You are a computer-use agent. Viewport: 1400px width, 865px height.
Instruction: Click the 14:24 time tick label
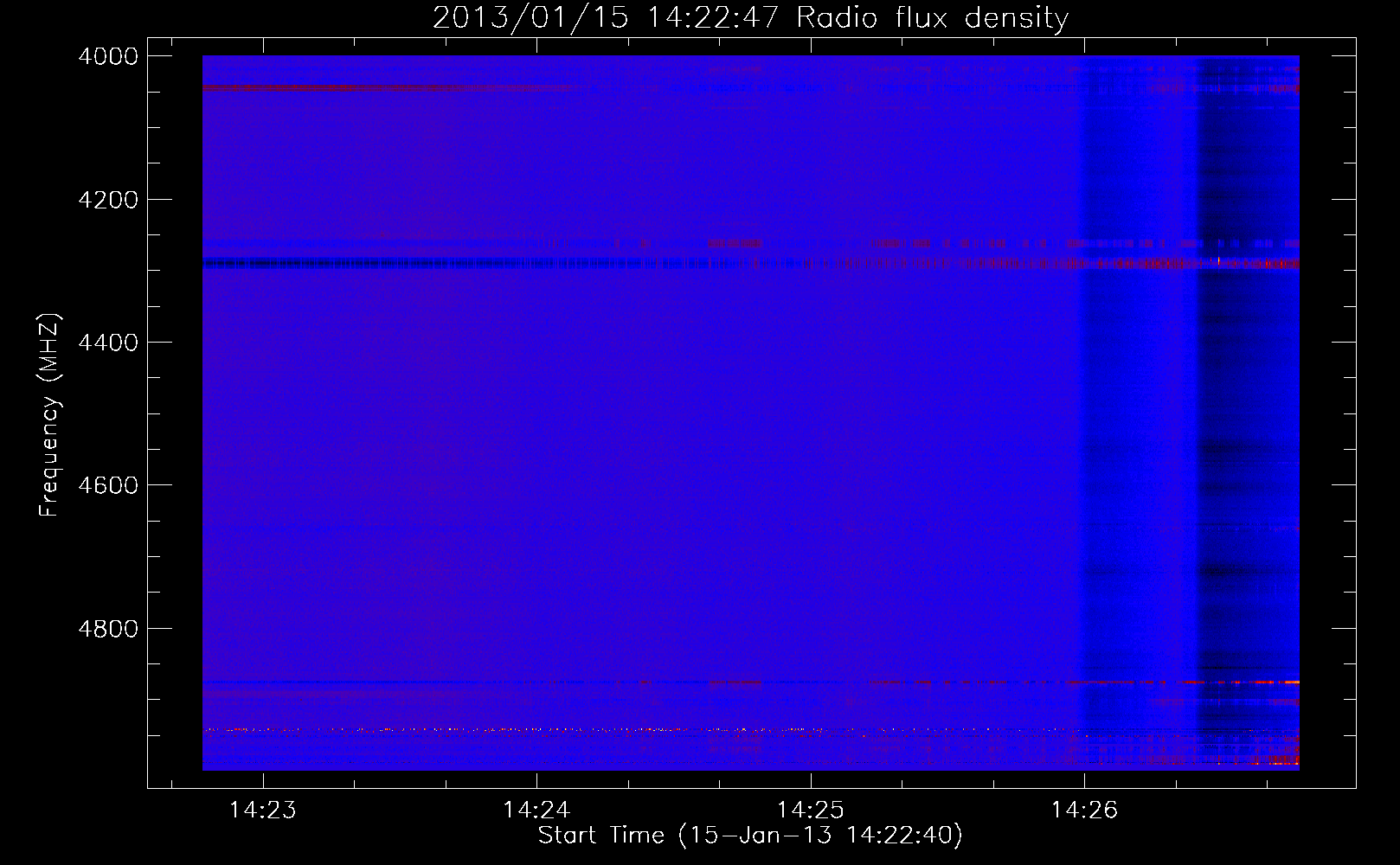tap(536, 810)
